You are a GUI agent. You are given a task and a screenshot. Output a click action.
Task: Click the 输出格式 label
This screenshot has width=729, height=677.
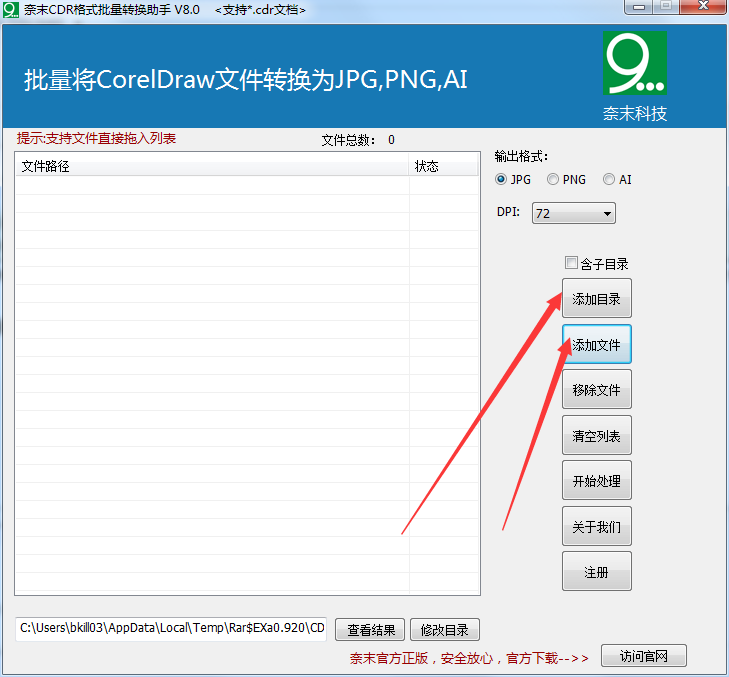(x=521, y=156)
